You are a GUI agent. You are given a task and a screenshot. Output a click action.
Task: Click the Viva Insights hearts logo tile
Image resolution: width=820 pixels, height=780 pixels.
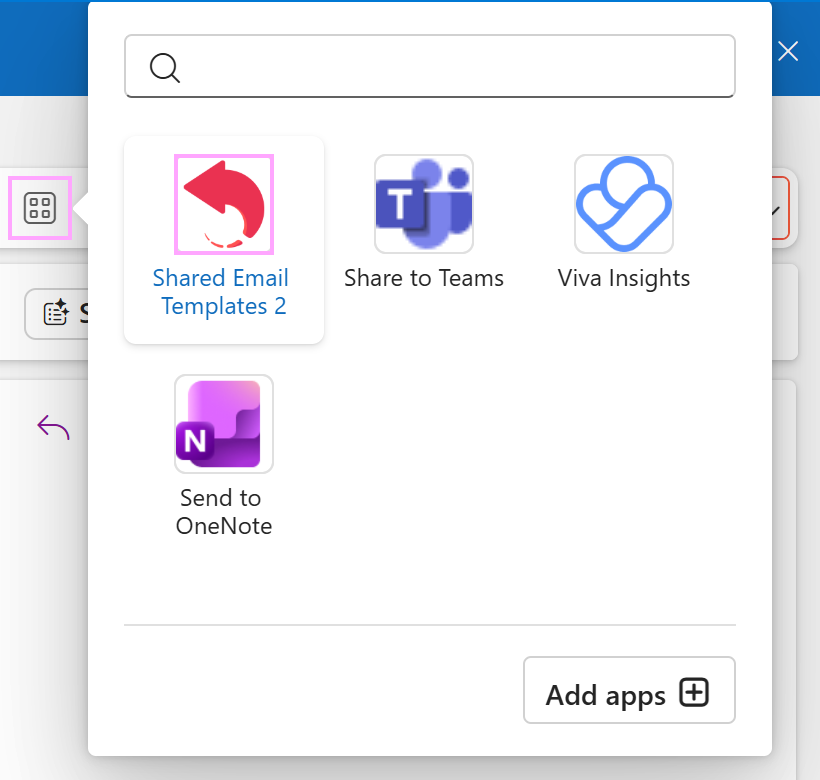pos(623,204)
